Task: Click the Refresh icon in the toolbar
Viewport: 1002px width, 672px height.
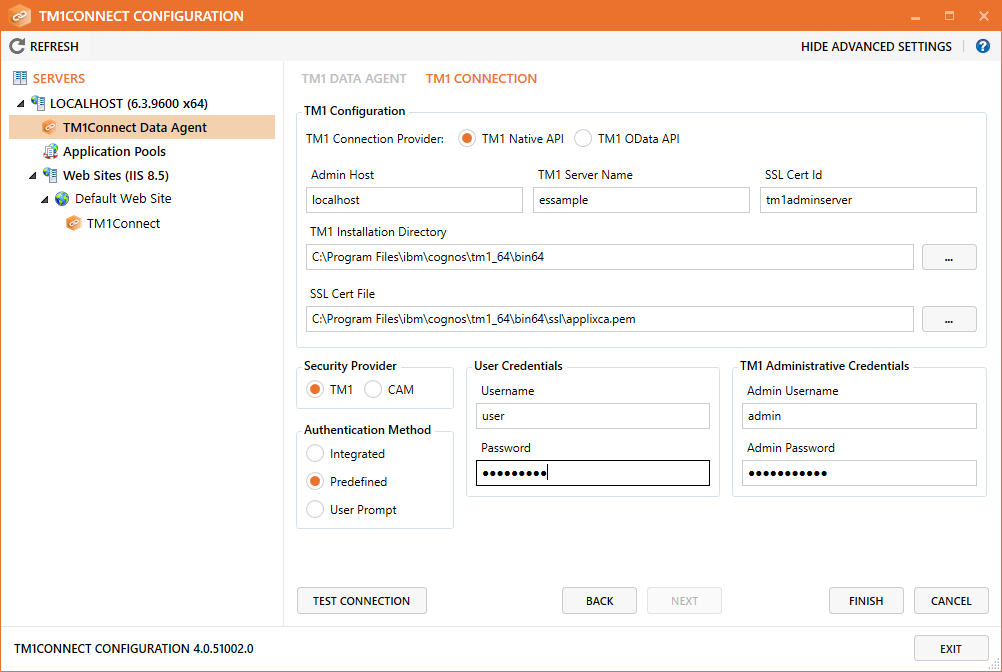Action: point(17,46)
